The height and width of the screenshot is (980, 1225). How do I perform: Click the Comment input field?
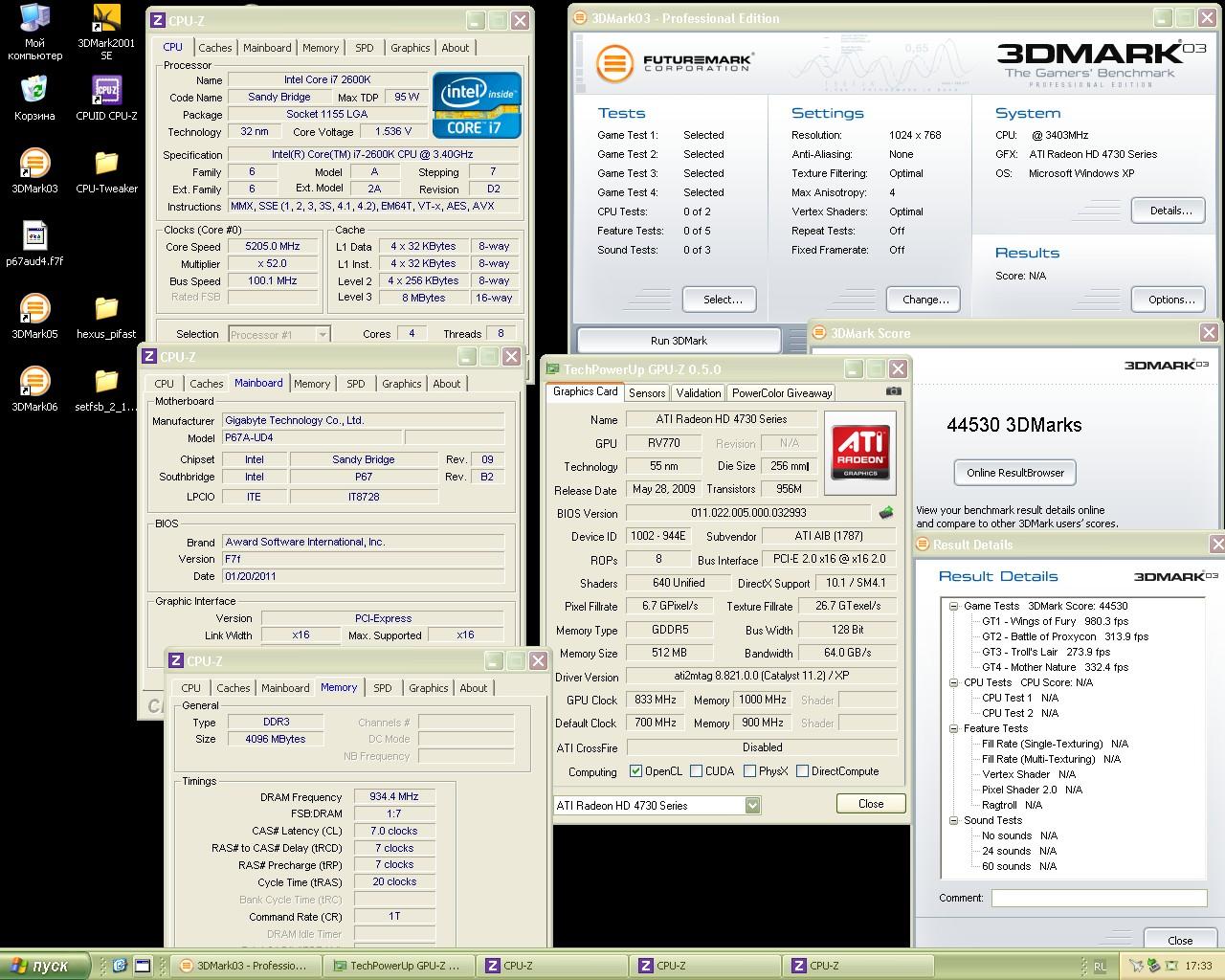pos(1099,898)
